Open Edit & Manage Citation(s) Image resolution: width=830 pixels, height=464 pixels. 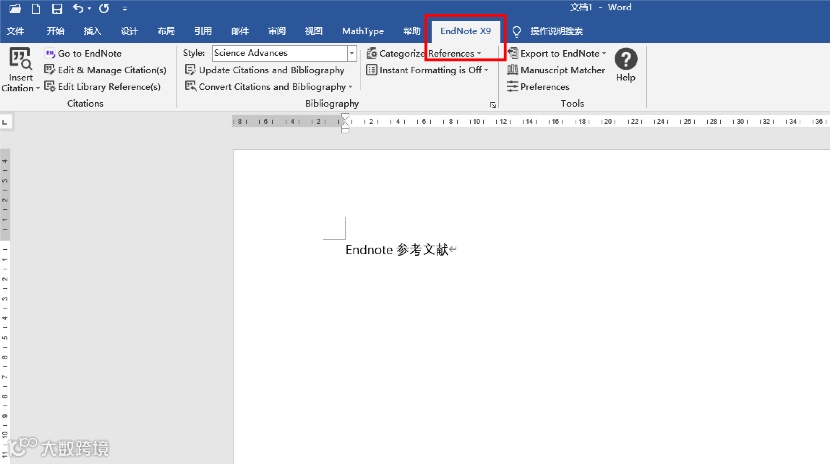[x=112, y=70]
